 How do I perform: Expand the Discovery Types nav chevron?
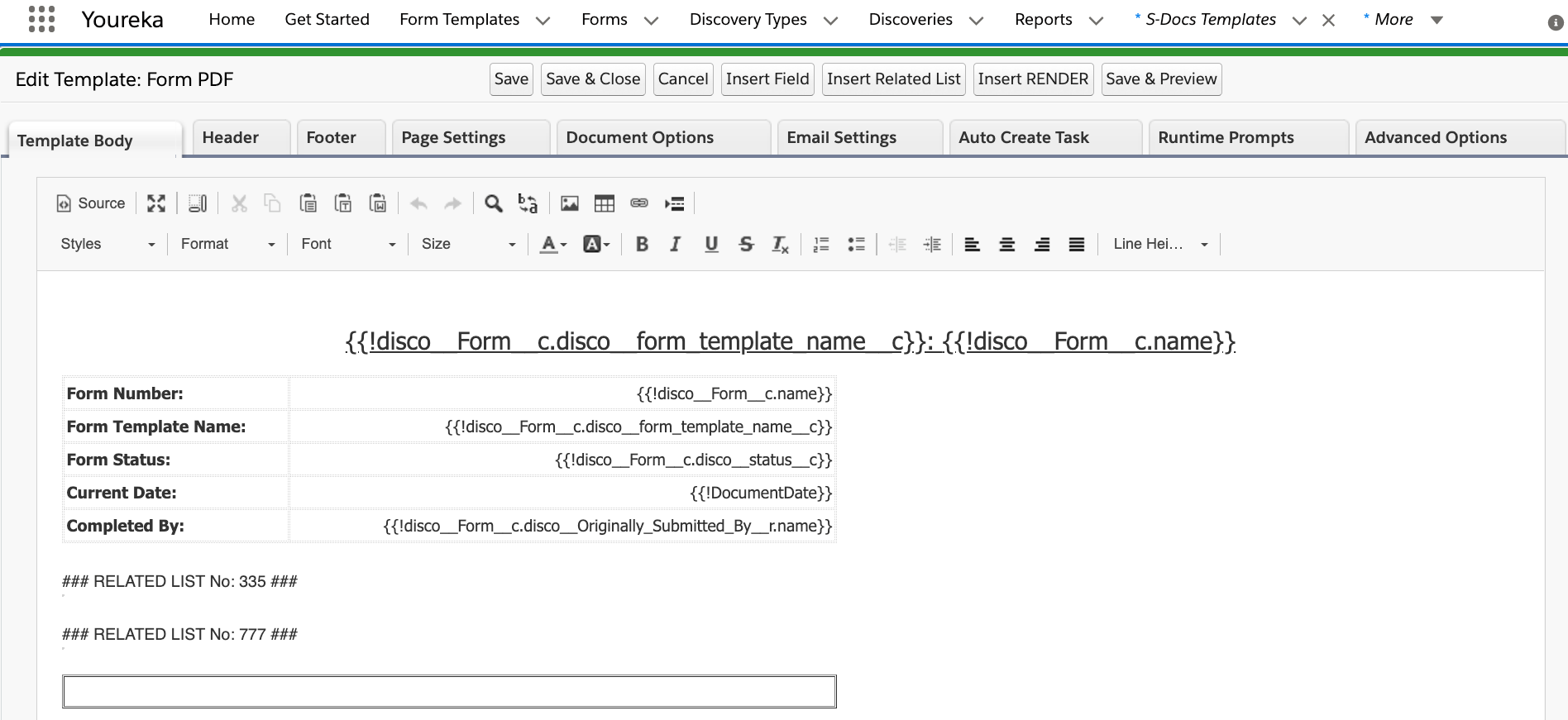(830, 21)
